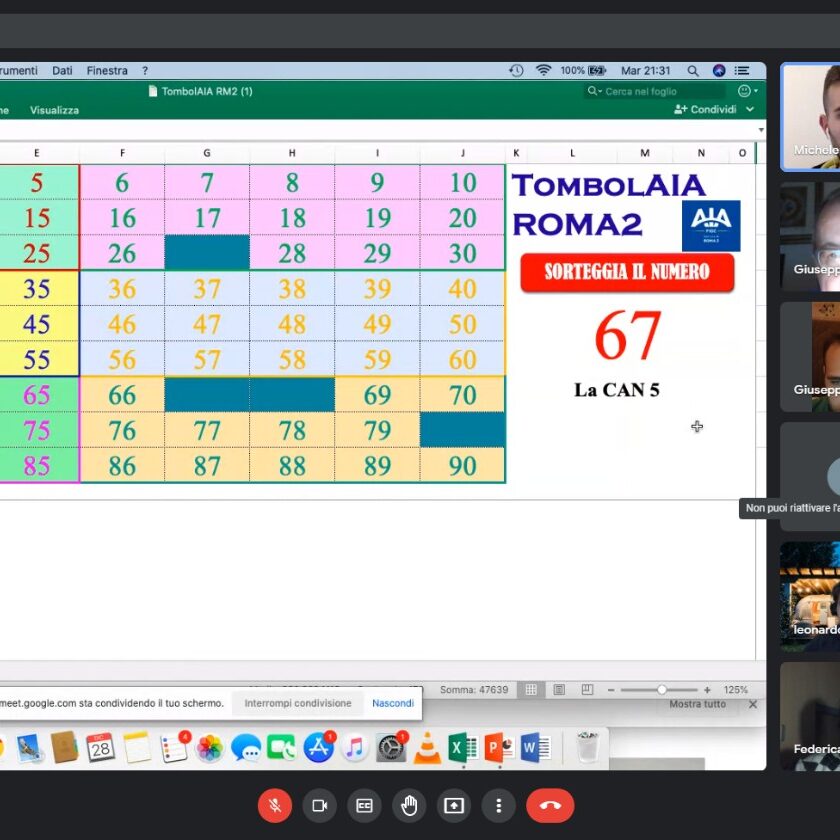This screenshot has height=840, width=840.
Task: Toggle the camera off
Action: 320,805
